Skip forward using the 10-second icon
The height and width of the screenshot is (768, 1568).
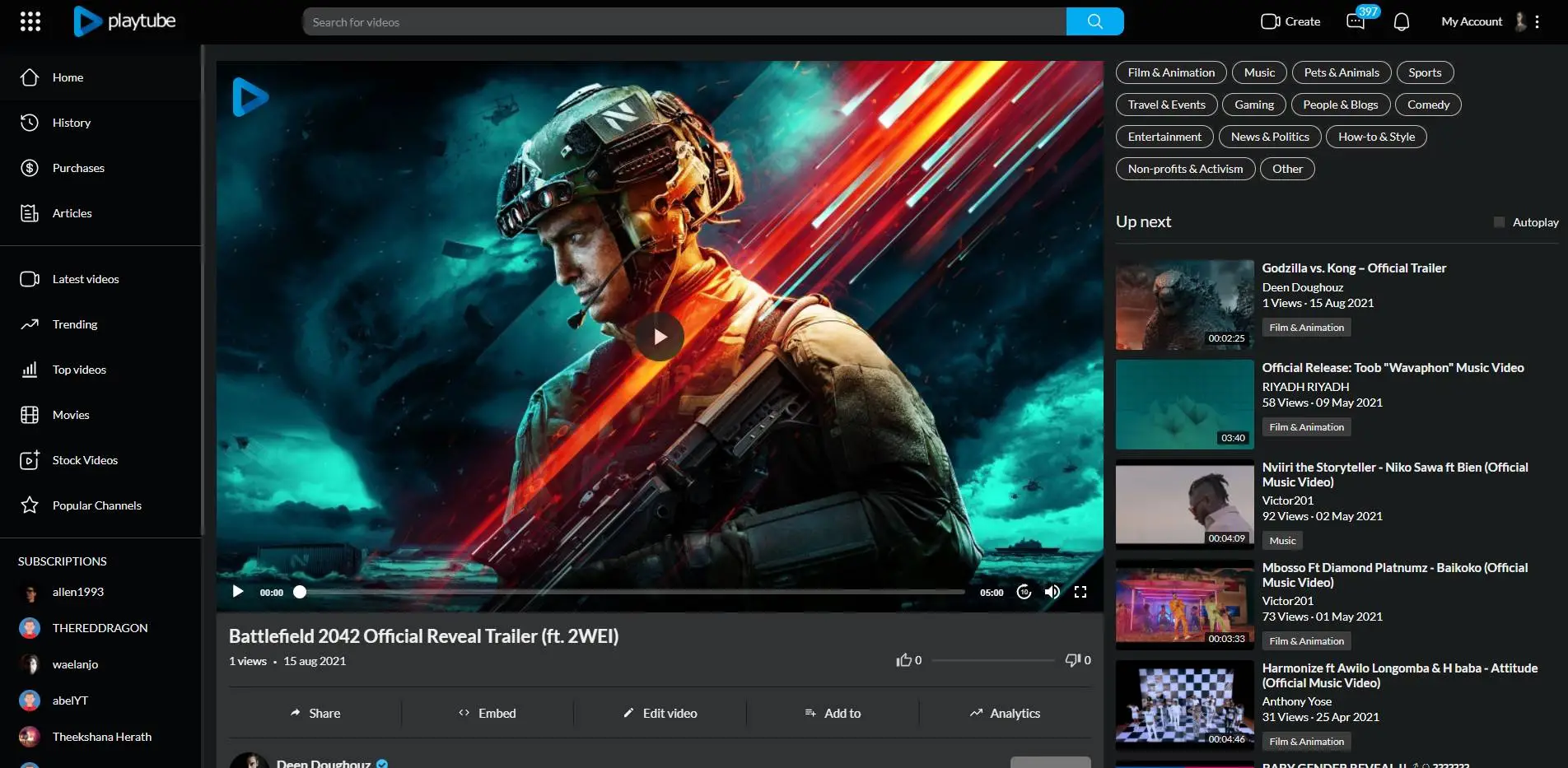1024,592
